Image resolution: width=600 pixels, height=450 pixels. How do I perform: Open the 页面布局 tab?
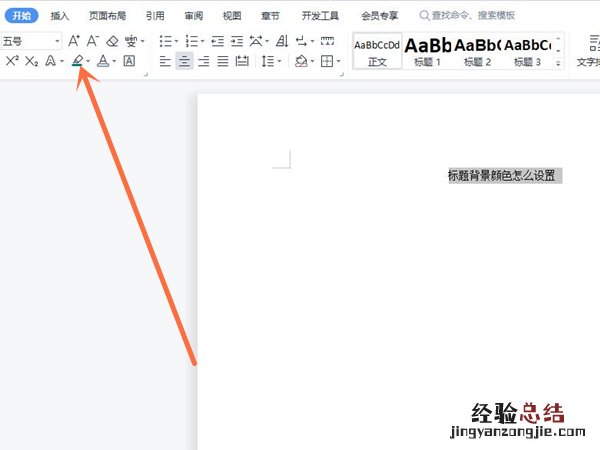tap(108, 16)
